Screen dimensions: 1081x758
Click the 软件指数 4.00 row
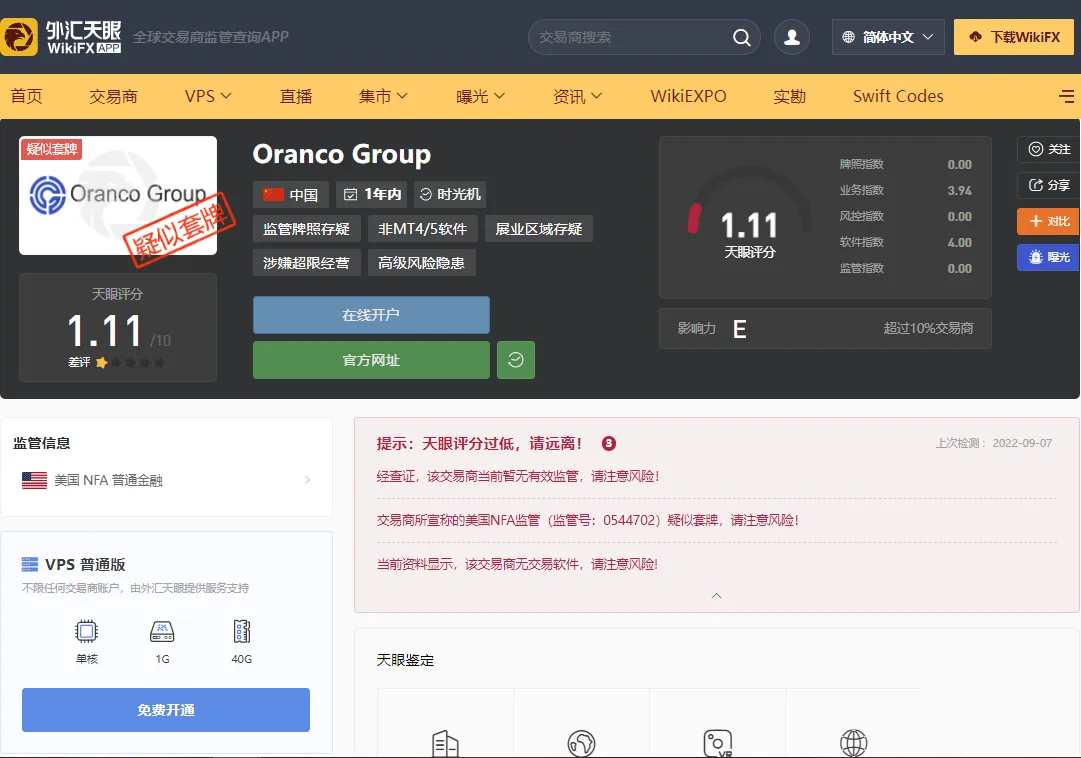tap(905, 242)
